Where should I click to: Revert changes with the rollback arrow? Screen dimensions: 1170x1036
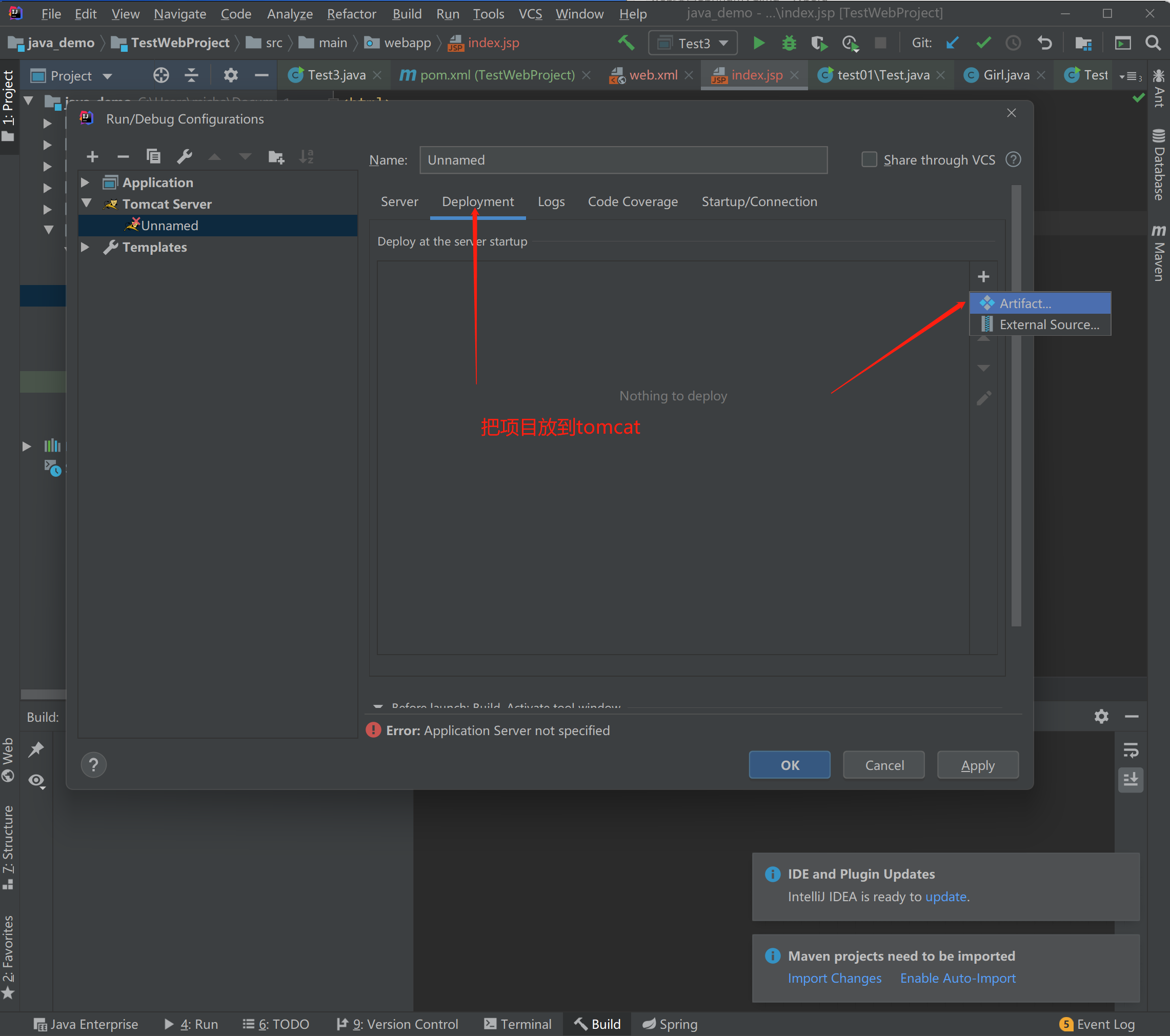tap(1045, 43)
